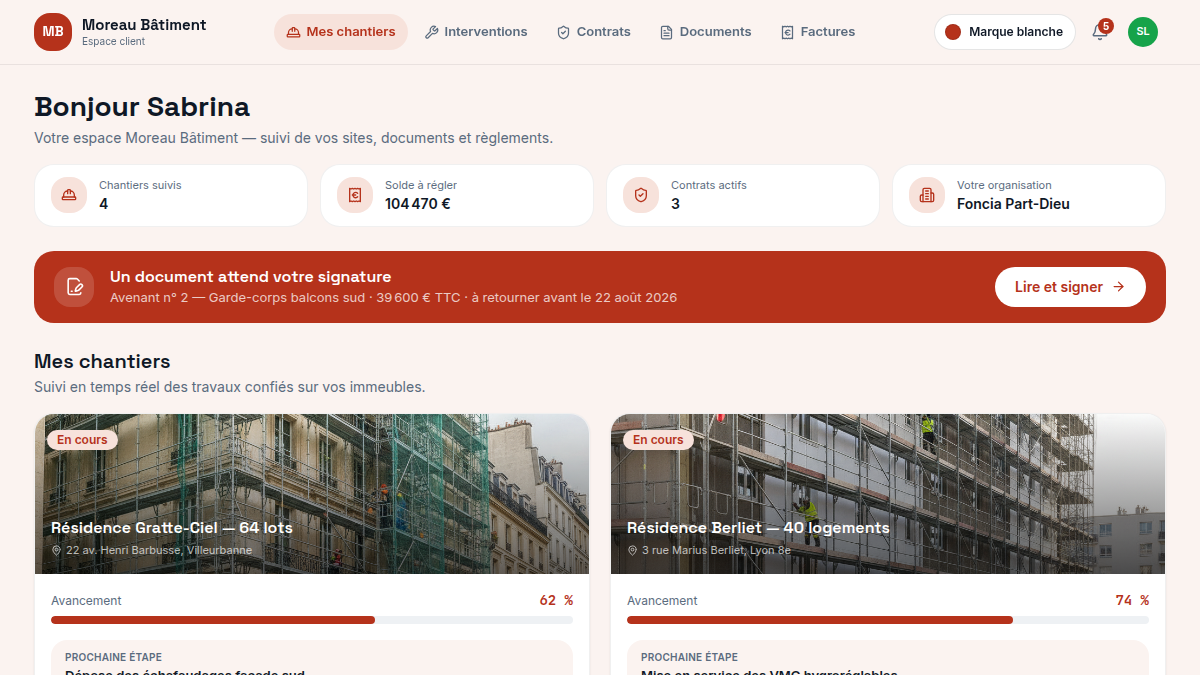Click the shield icon in Contrats actifs card
The width and height of the screenshot is (1200, 675).
[641, 195]
